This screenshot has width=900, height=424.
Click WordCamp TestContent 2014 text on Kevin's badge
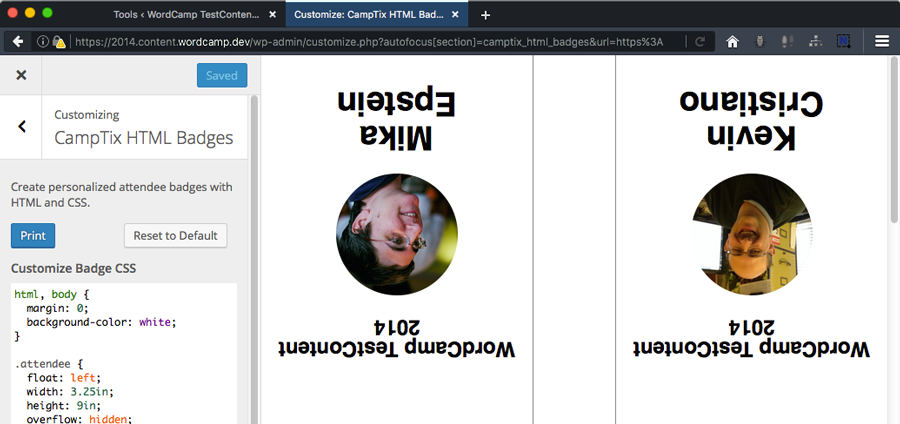752,340
